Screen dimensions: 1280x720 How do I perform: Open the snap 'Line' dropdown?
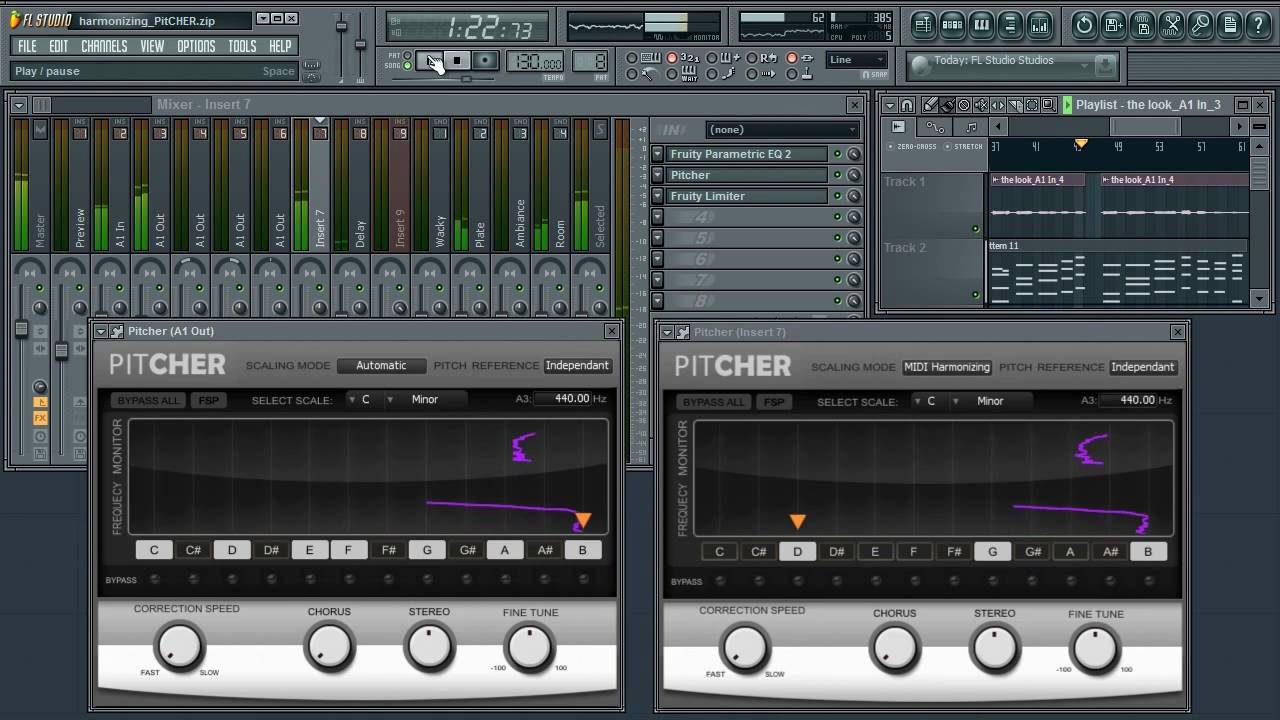(857, 60)
